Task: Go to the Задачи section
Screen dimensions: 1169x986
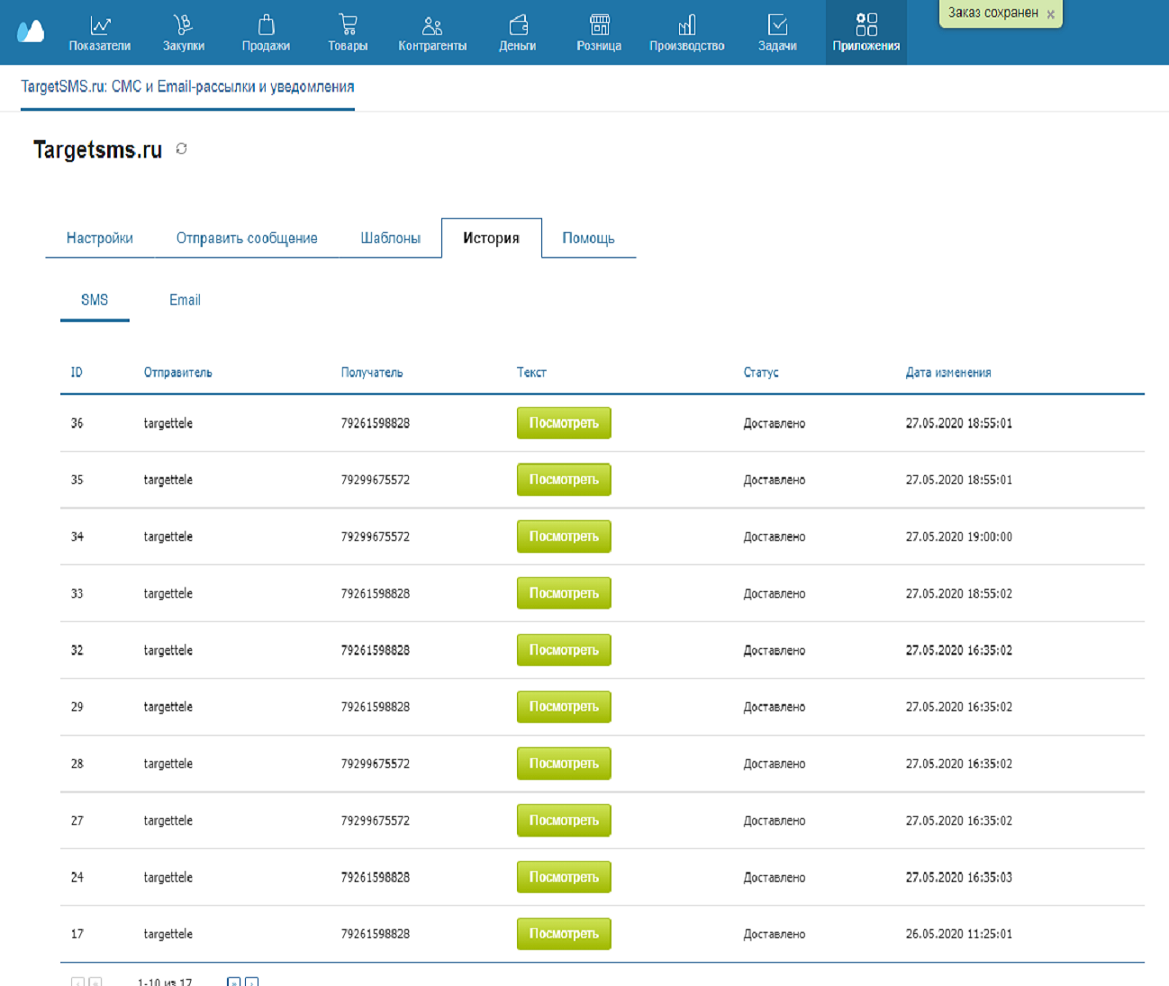Action: (x=777, y=33)
